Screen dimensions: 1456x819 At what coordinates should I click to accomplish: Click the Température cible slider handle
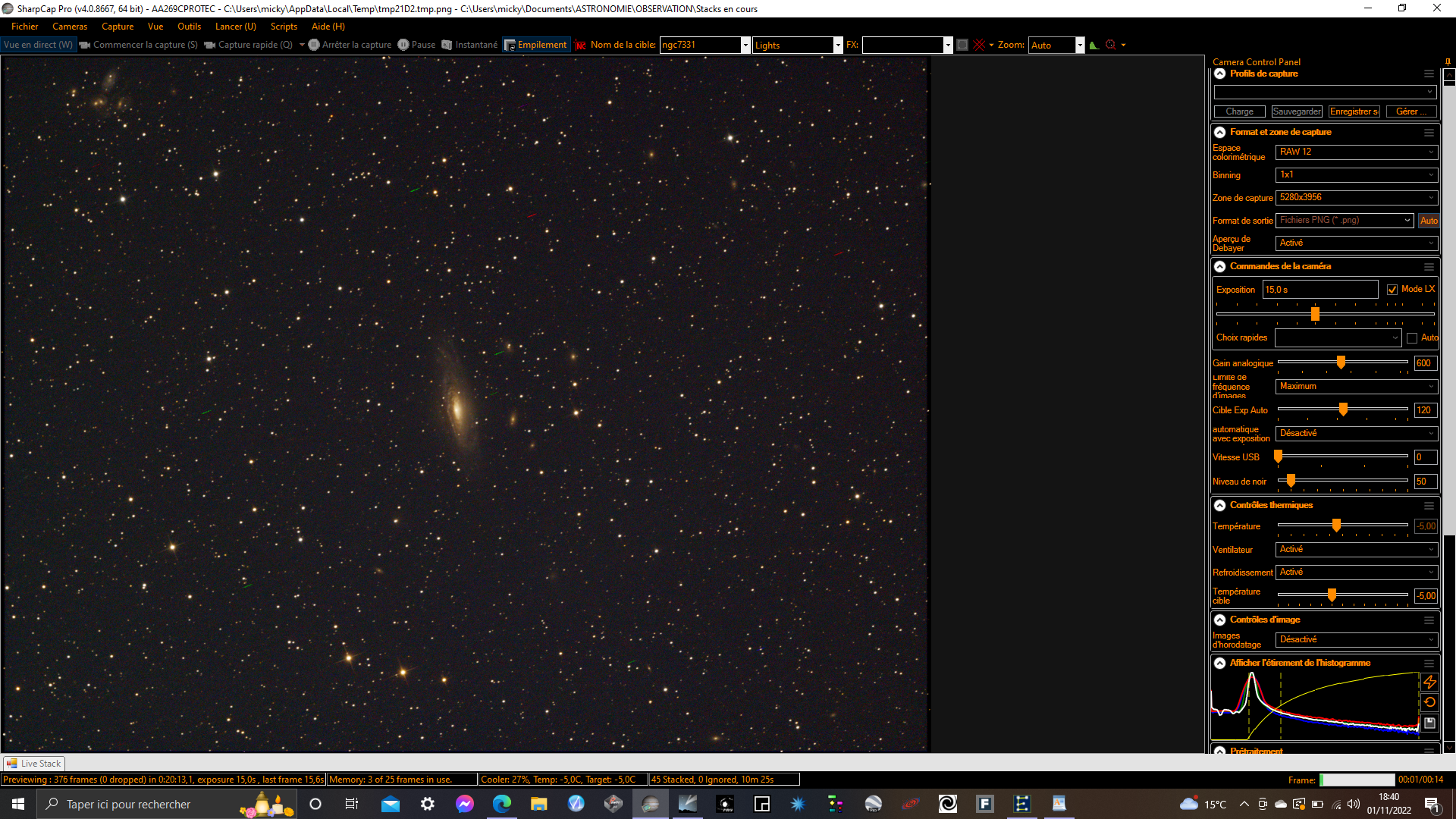[1332, 595]
